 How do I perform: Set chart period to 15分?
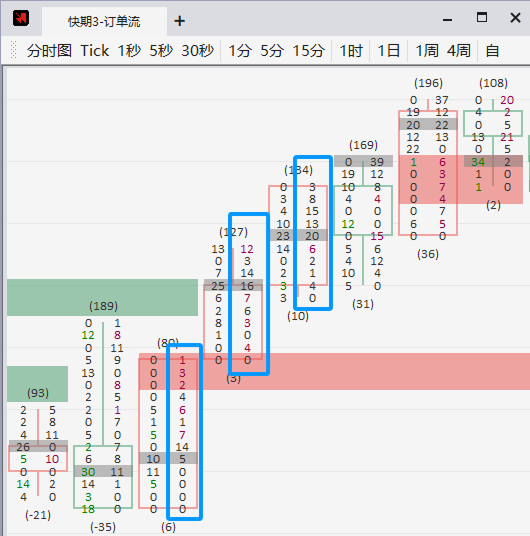pos(308,51)
